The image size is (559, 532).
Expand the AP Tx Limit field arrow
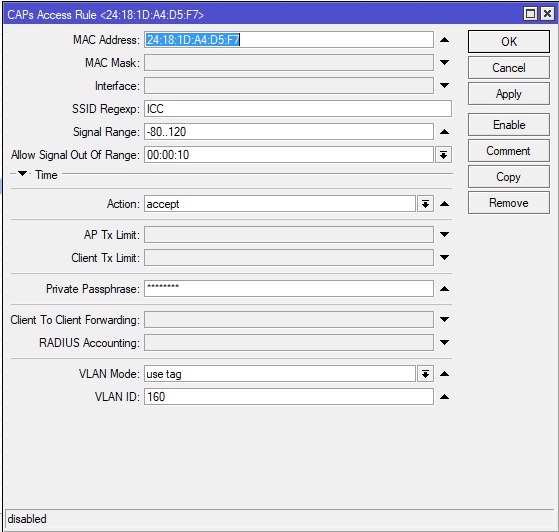pos(444,235)
